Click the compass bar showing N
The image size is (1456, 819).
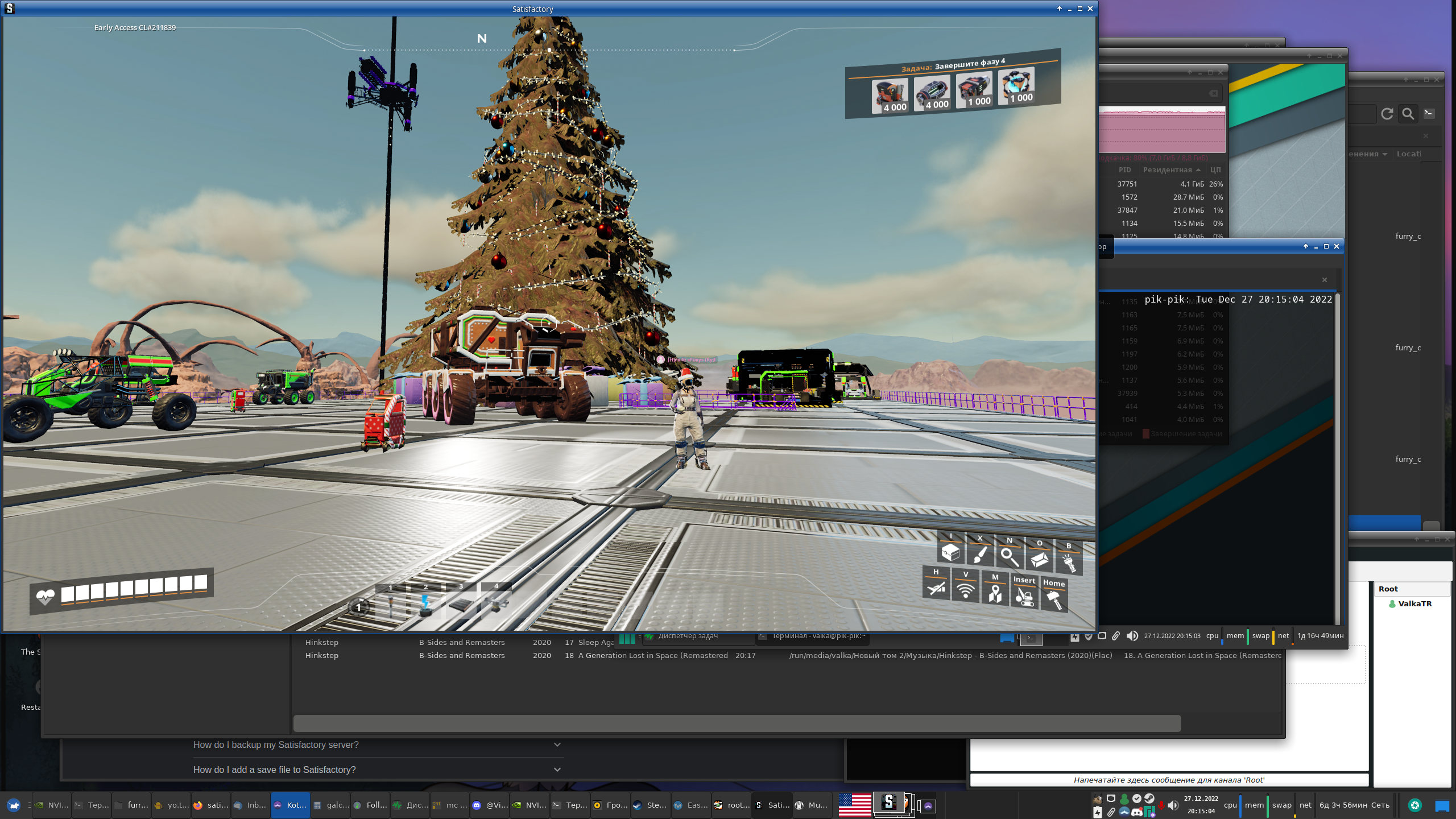[549, 44]
